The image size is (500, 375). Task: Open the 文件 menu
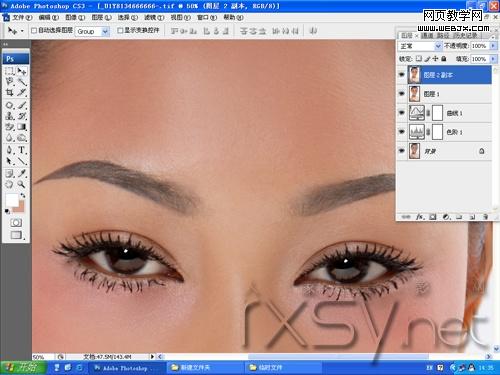[x=22, y=17]
